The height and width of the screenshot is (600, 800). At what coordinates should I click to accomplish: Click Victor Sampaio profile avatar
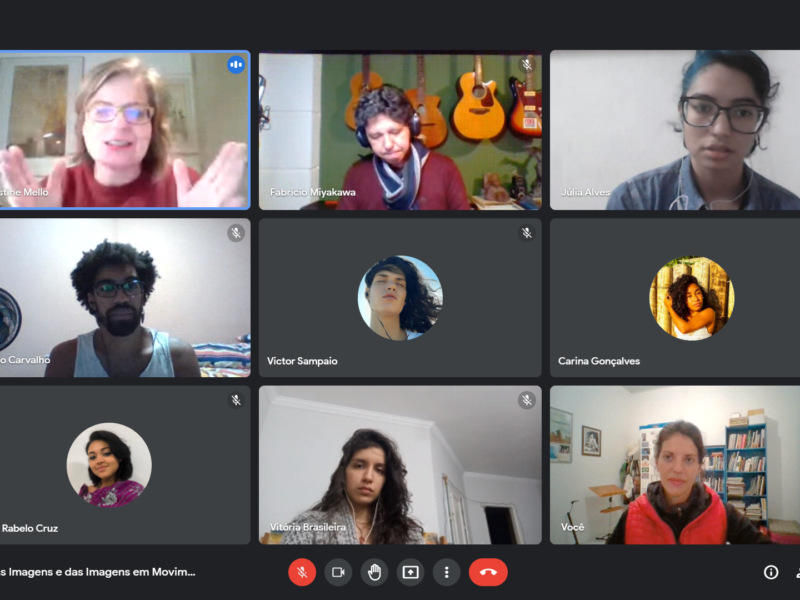(x=400, y=298)
